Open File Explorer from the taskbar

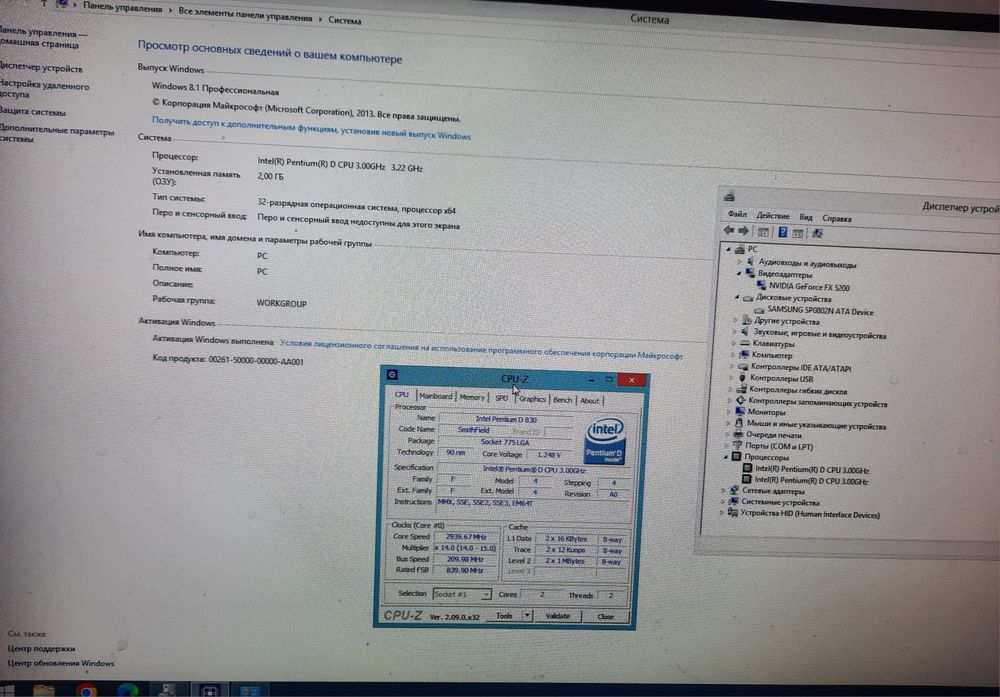point(44,691)
